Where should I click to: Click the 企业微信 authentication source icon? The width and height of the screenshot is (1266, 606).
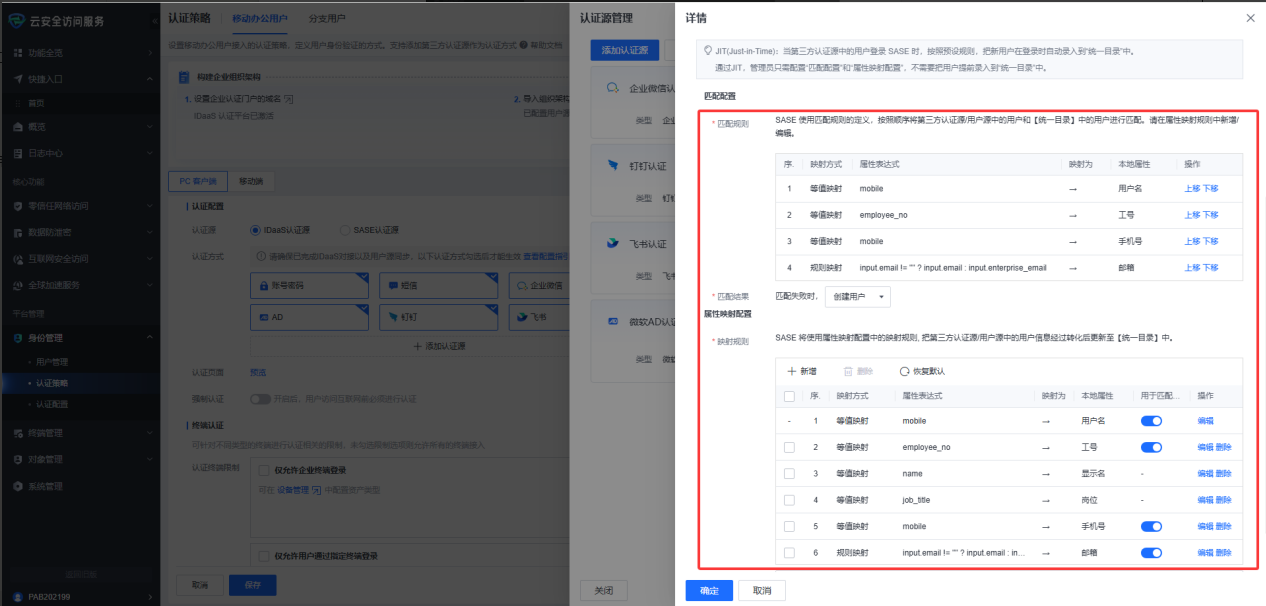click(614, 89)
